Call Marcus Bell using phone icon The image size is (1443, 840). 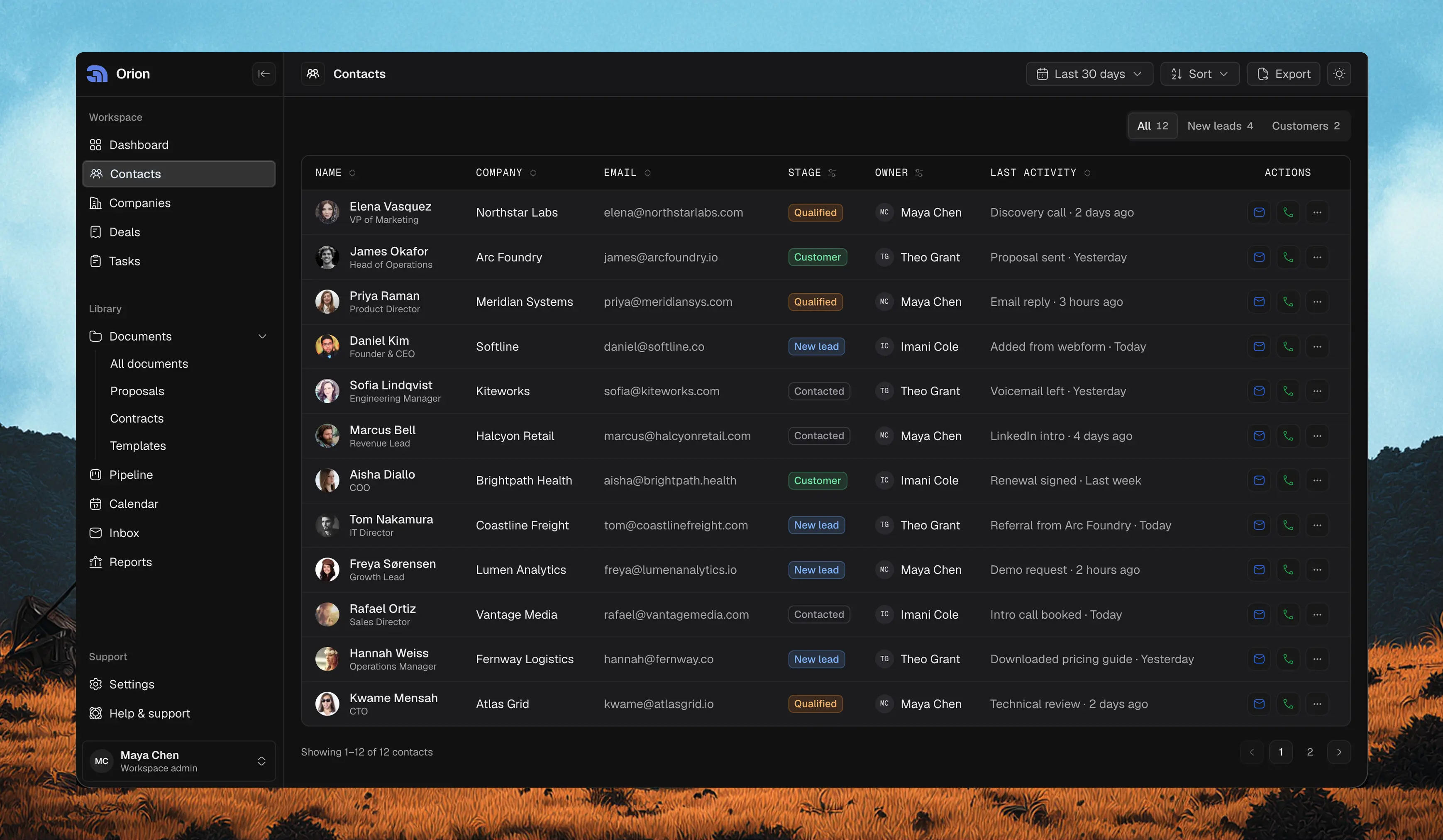coord(1288,436)
